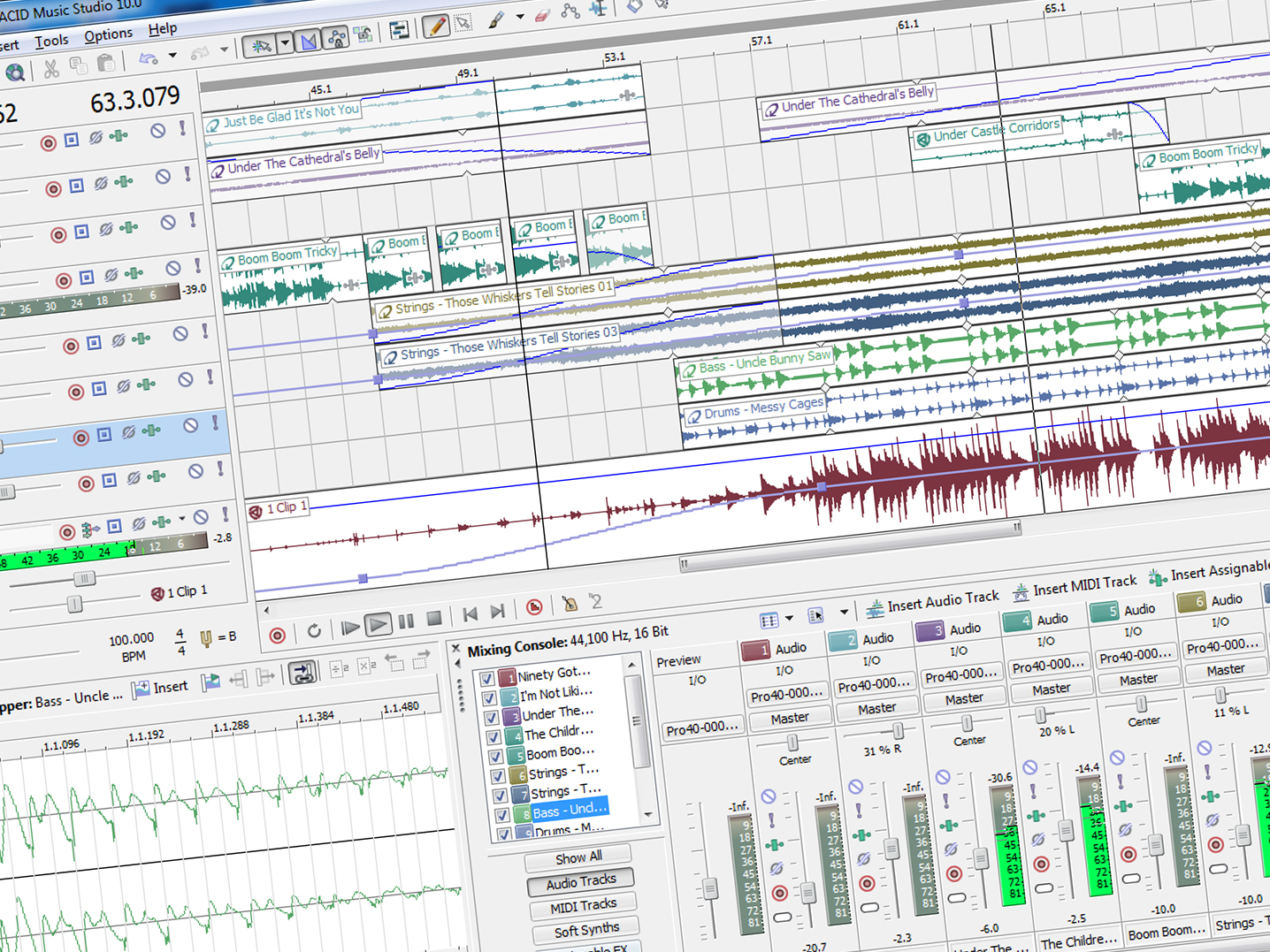
Task: Uncheck the Ninety Got… track checkbox
Action: point(486,679)
